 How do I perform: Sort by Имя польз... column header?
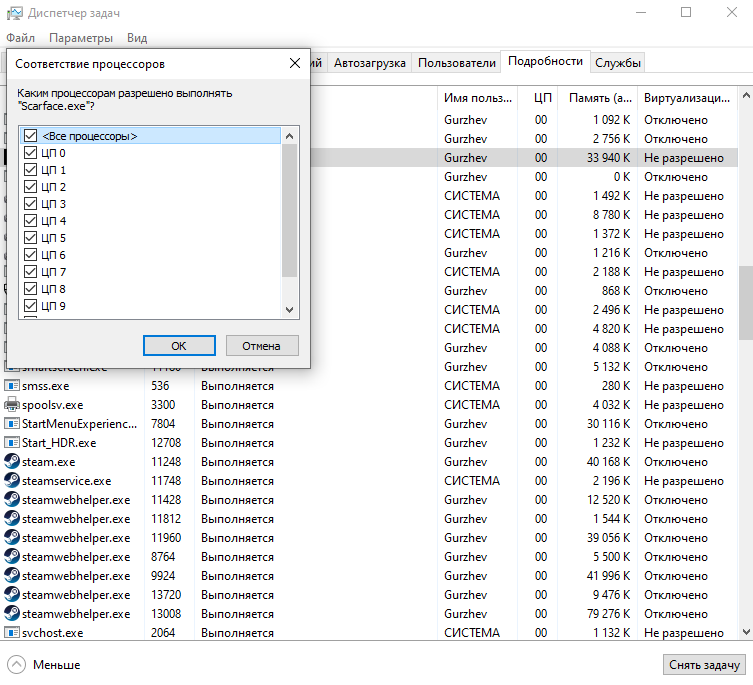point(477,98)
